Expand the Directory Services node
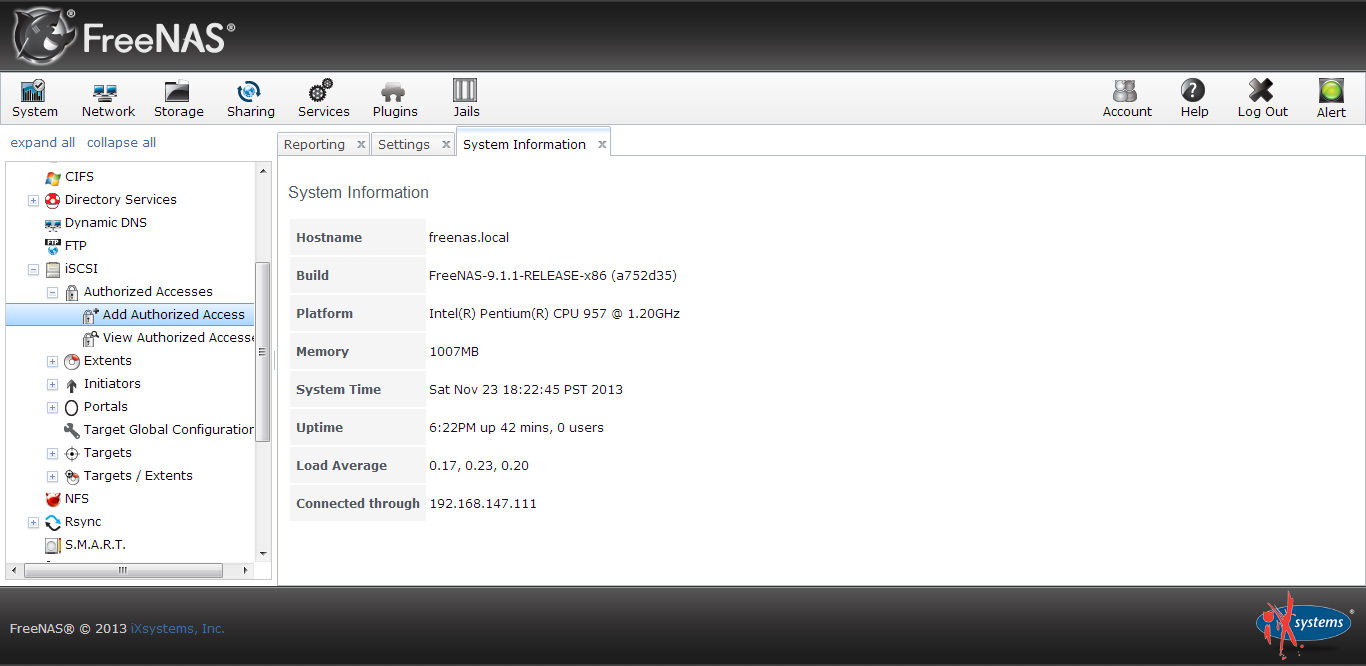 click(33, 200)
